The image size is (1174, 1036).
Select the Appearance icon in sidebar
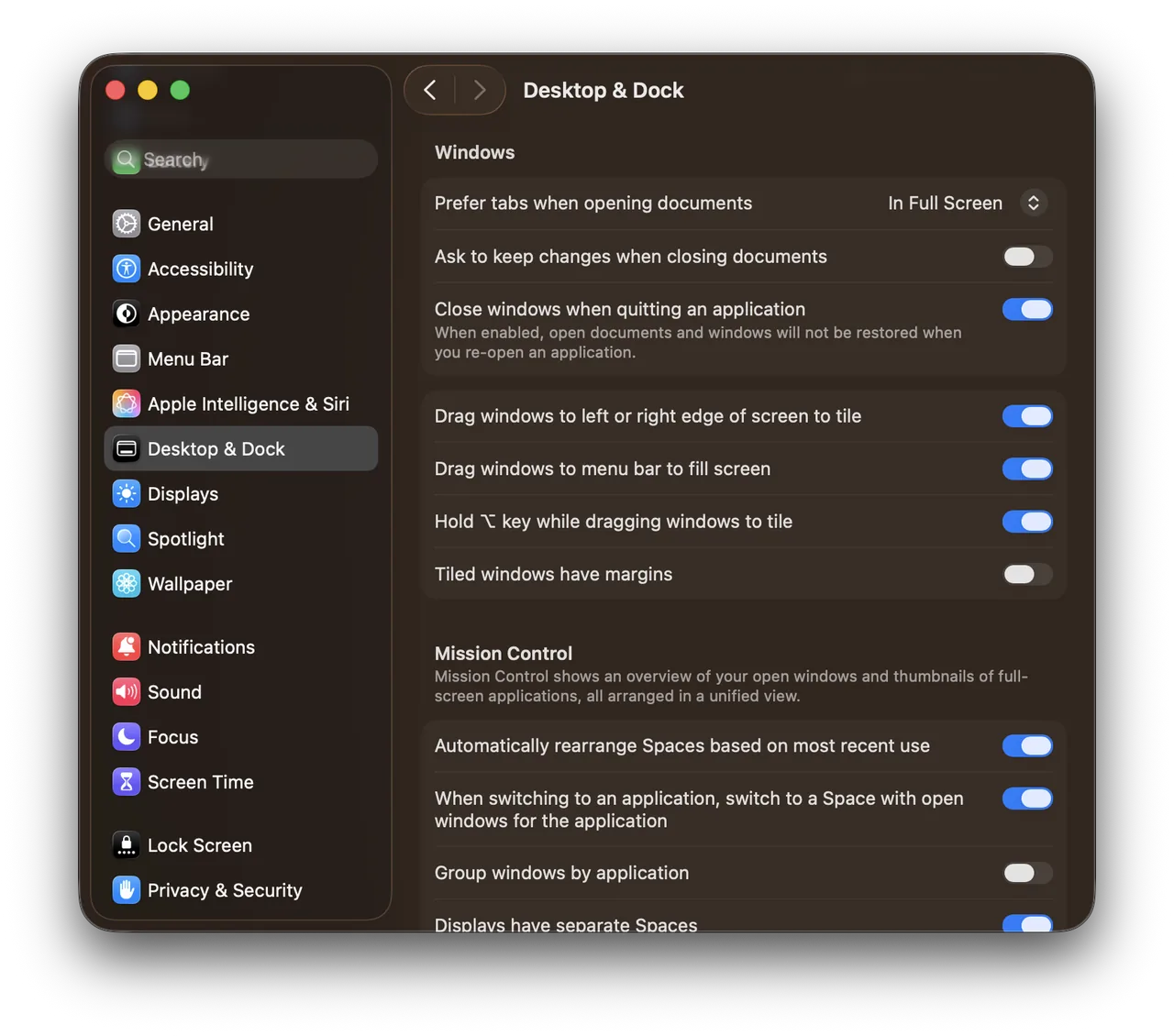click(x=127, y=314)
